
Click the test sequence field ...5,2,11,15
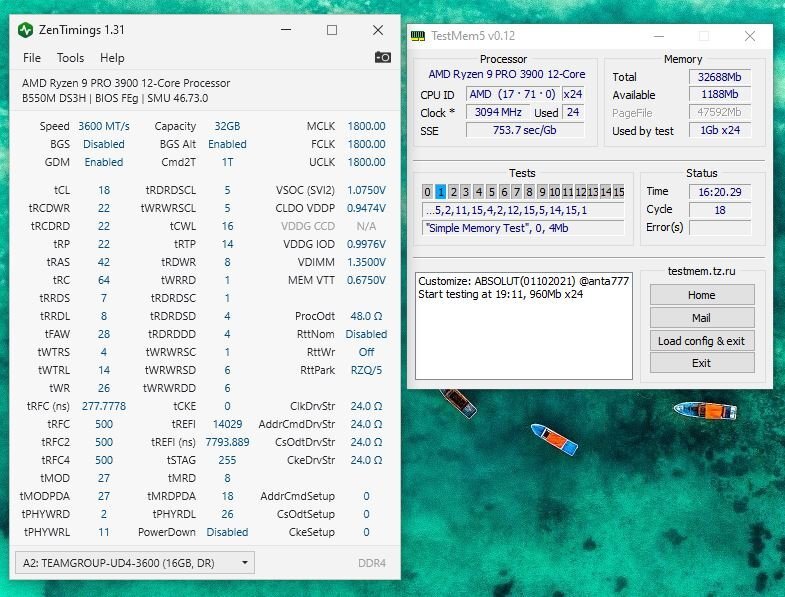523,210
